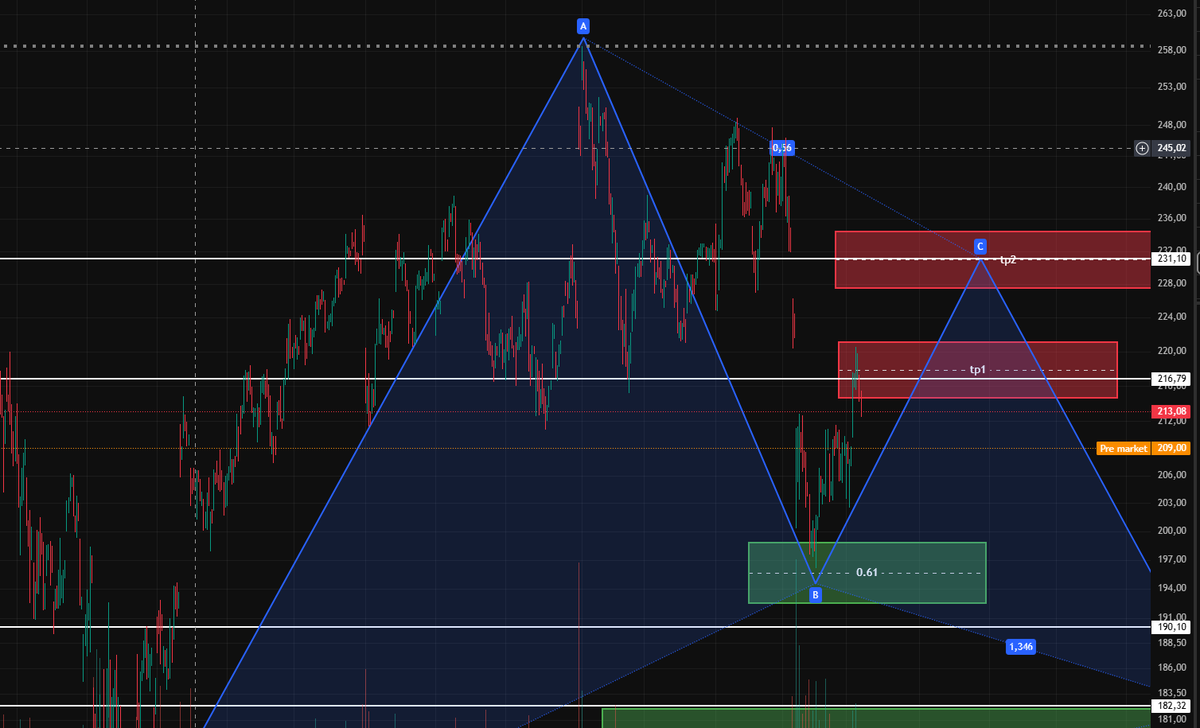Click the orange Pre market label
The width and height of the screenshot is (1200, 728).
(x=1123, y=449)
